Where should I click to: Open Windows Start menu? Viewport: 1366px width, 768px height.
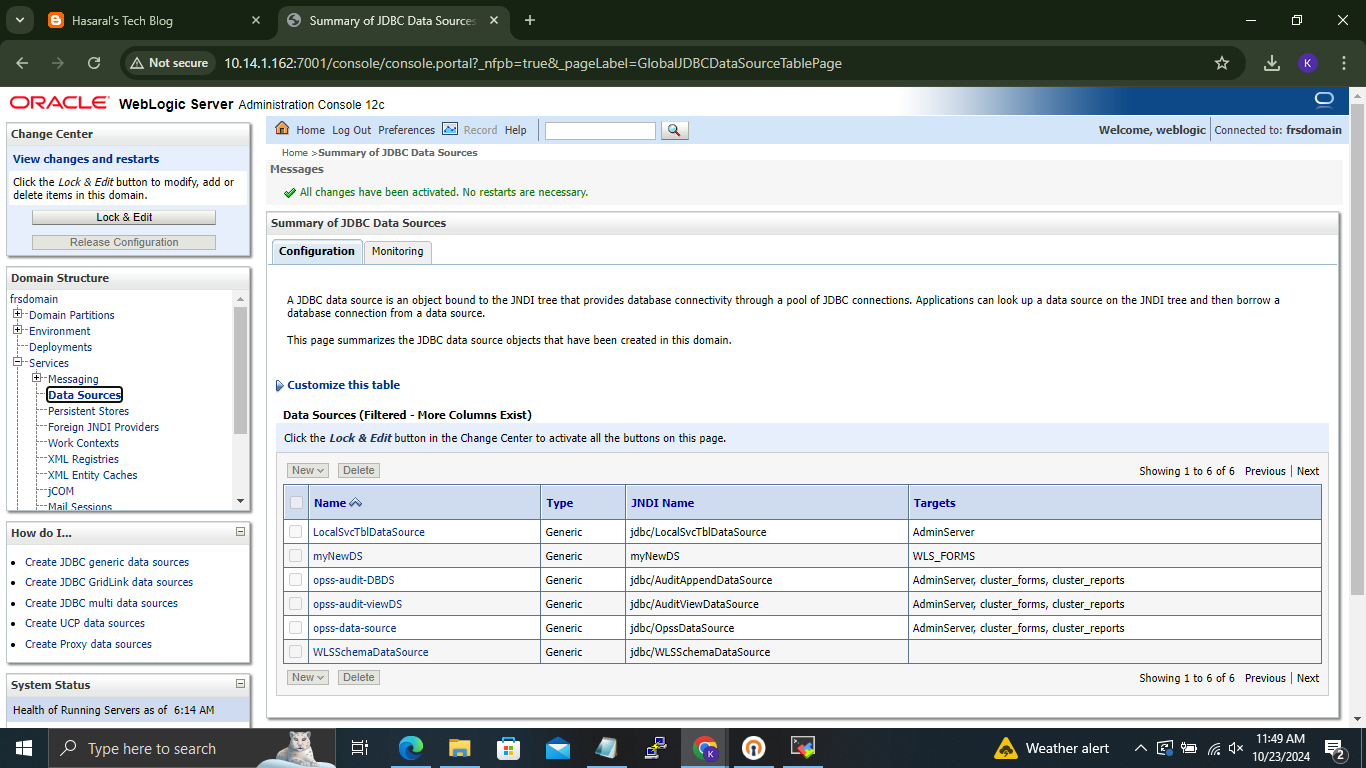click(24, 748)
